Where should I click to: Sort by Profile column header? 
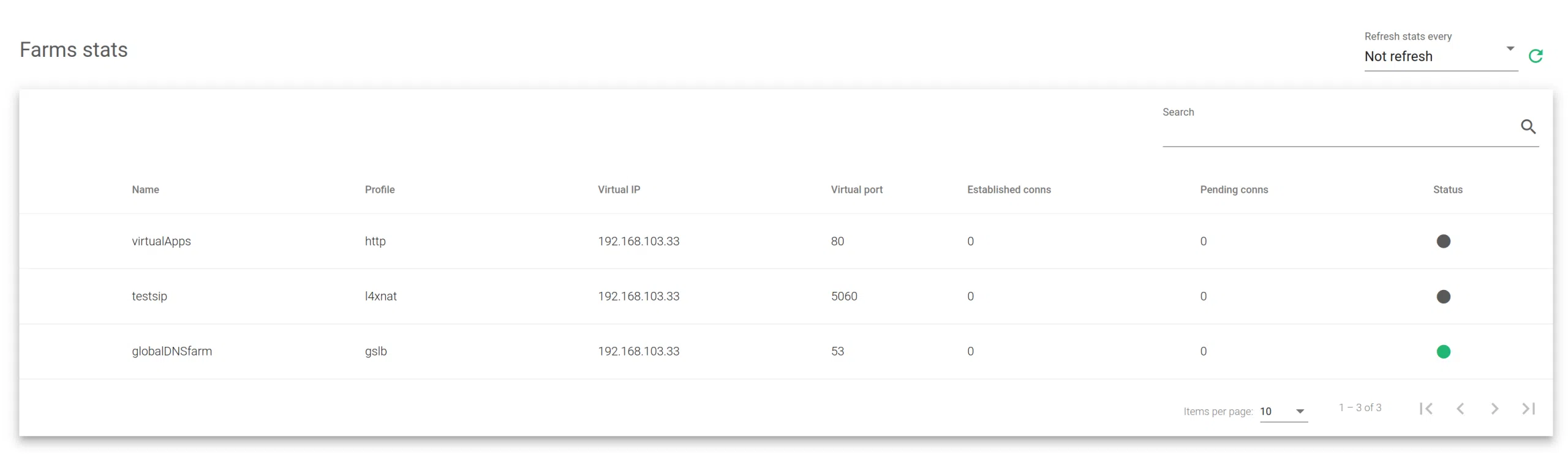pyautogui.click(x=380, y=190)
